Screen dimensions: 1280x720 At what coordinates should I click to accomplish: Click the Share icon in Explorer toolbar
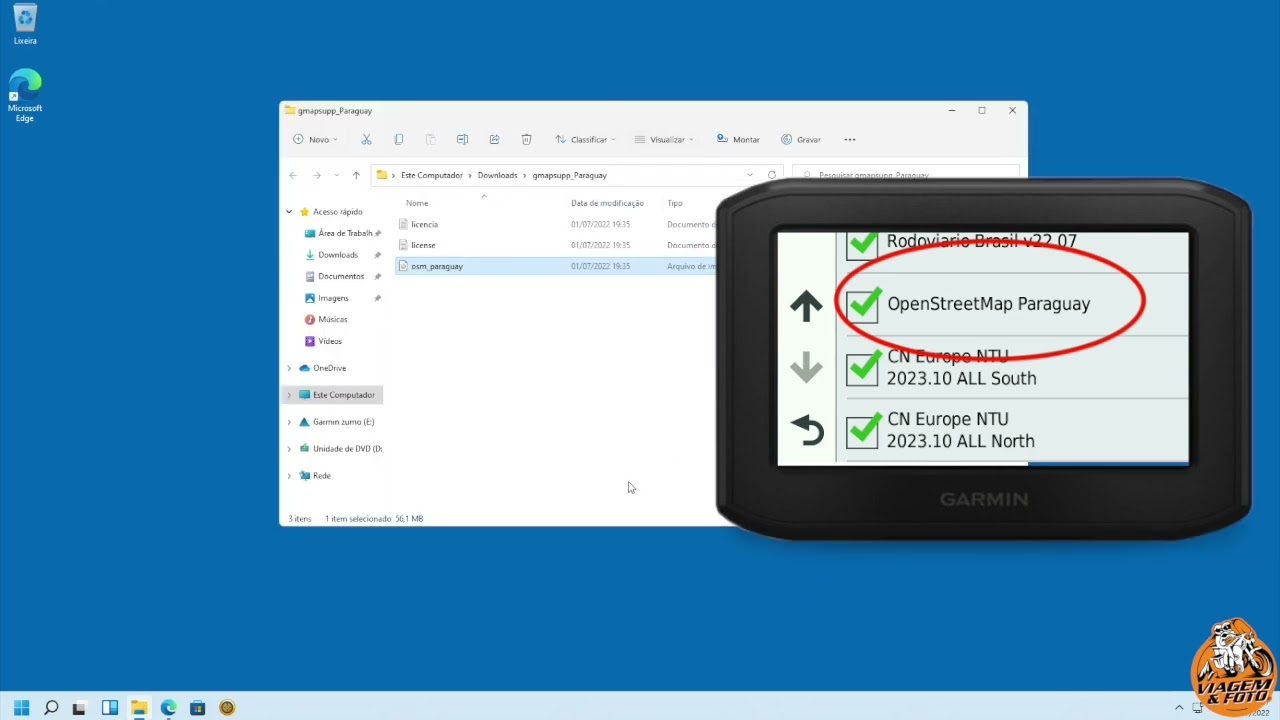pos(494,140)
